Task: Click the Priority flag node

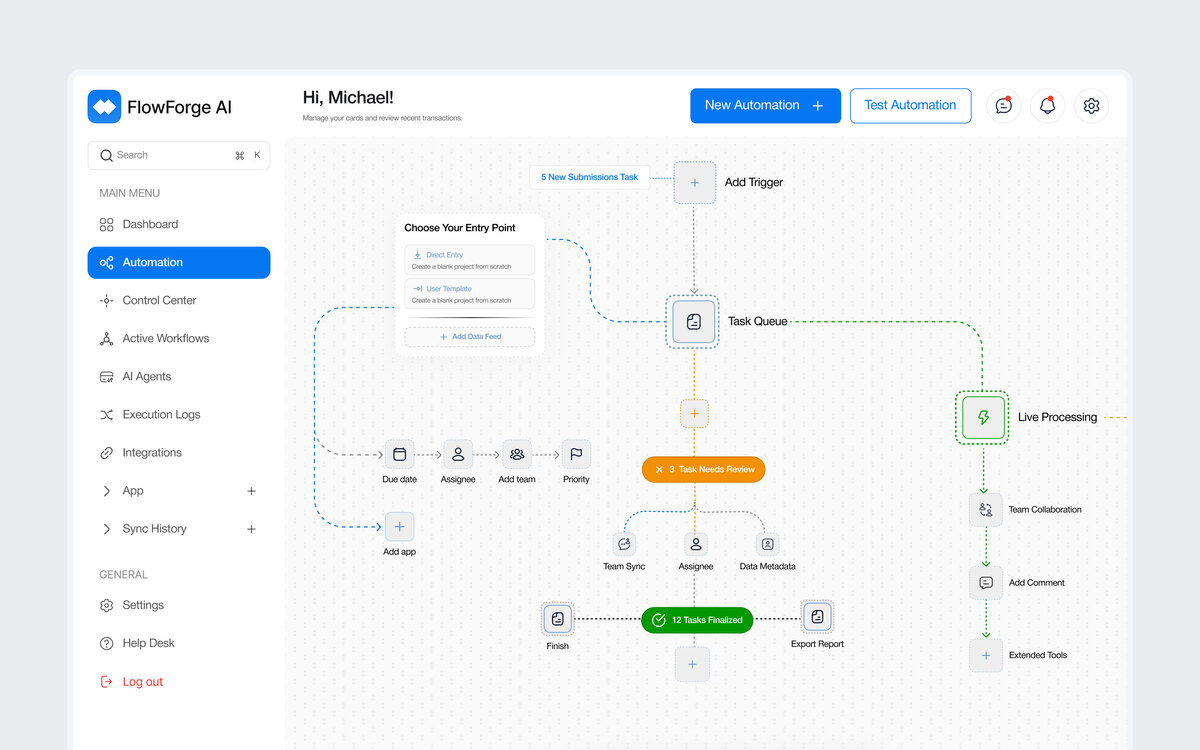Action: click(576, 454)
